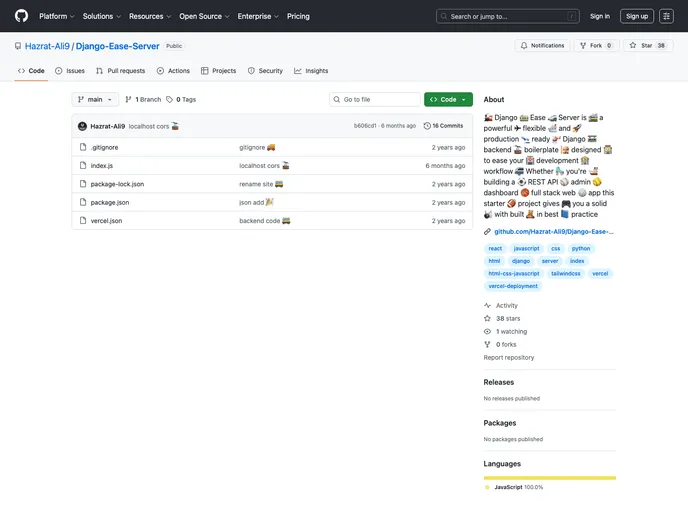Image resolution: width=688 pixels, height=512 pixels.
Task: Click the Sign up button
Action: pos(637,16)
